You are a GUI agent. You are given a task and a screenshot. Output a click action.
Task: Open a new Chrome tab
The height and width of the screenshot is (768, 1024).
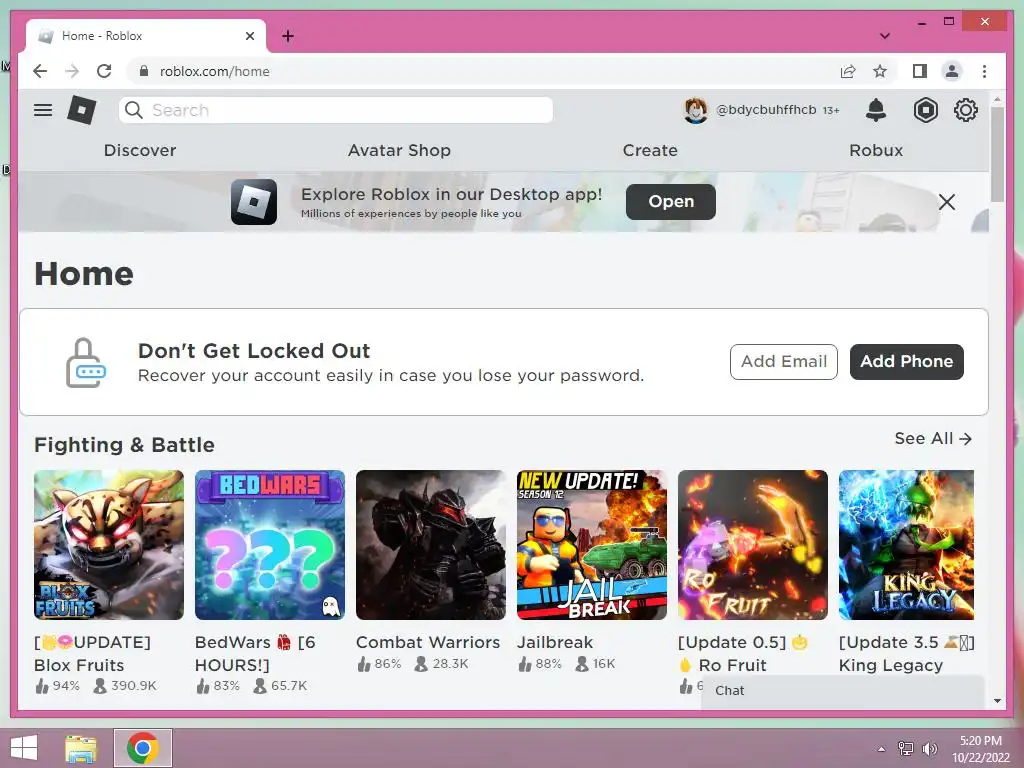pyautogui.click(x=288, y=36)
